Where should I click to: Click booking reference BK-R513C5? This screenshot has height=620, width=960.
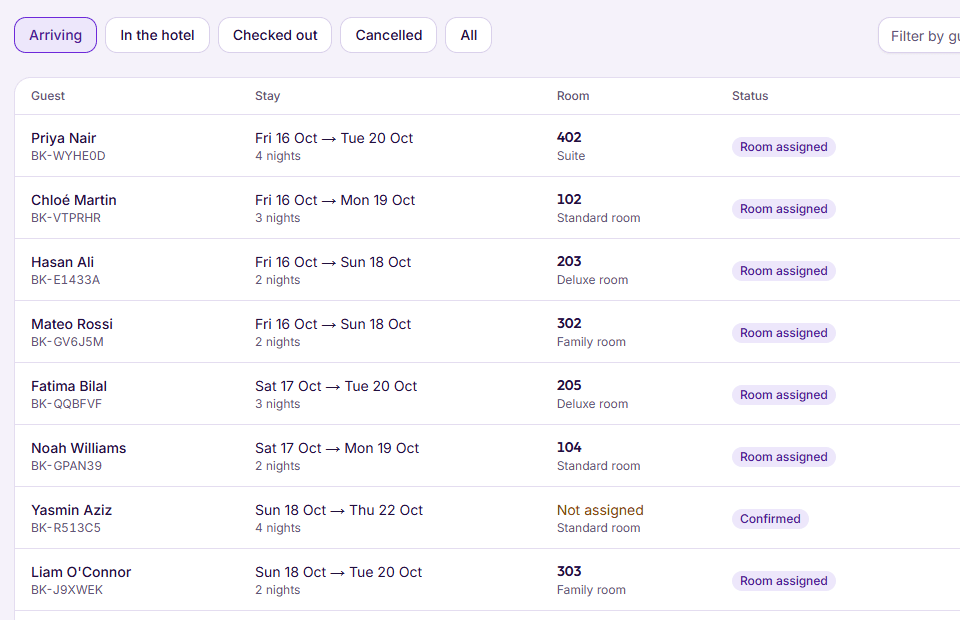point(66,528)
